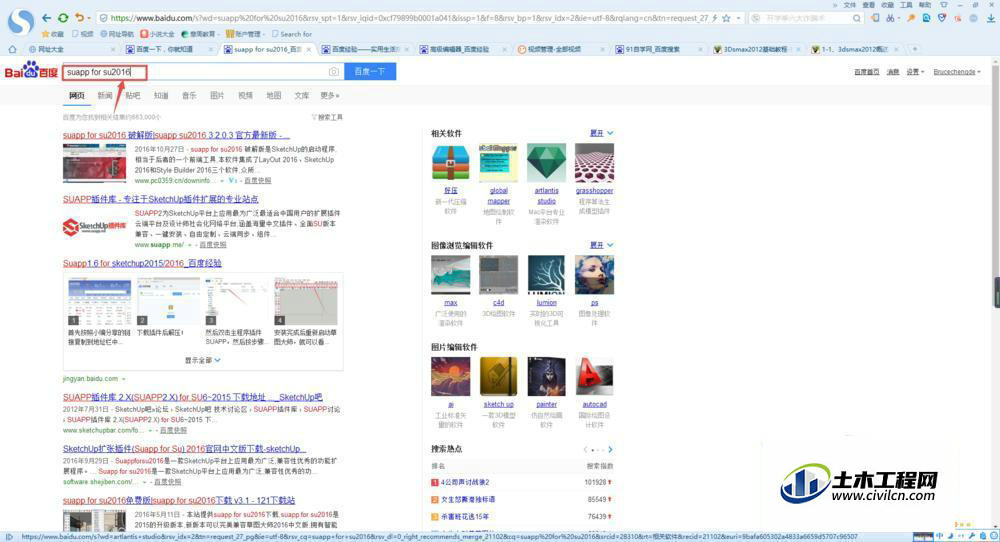Click the artlantis studio green gem icon
The height and width of the screenshot is (542, 1000).
546,163
